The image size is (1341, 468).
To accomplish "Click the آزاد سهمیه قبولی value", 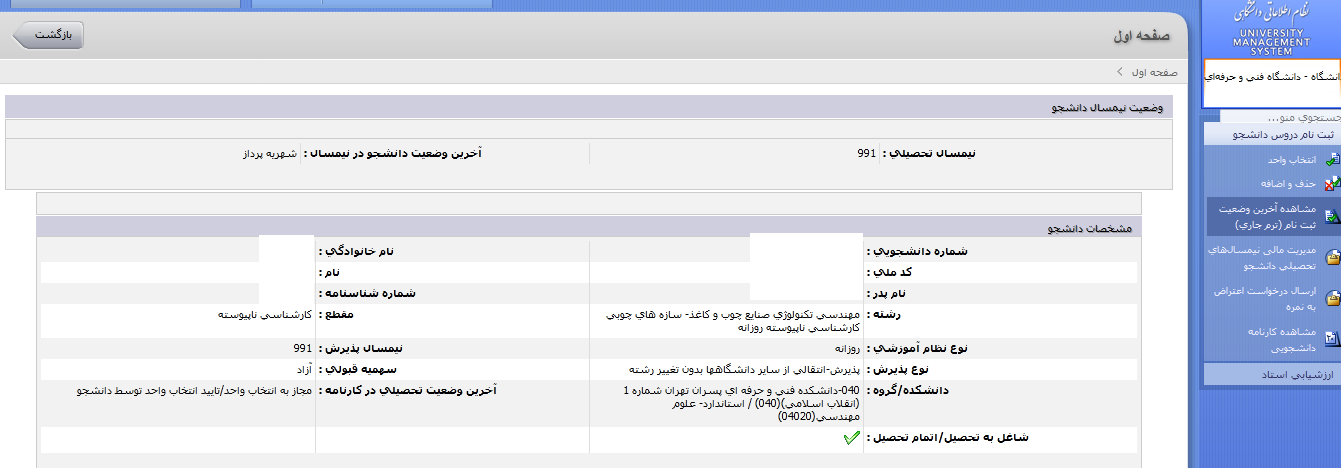I will [303, 369].
